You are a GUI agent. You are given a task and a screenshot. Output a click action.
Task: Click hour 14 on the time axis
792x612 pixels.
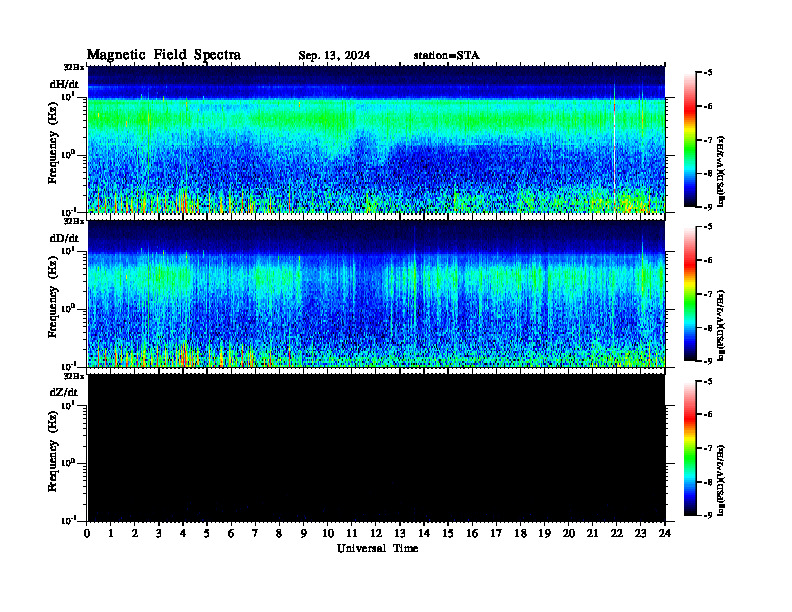(x=424, y=533)
